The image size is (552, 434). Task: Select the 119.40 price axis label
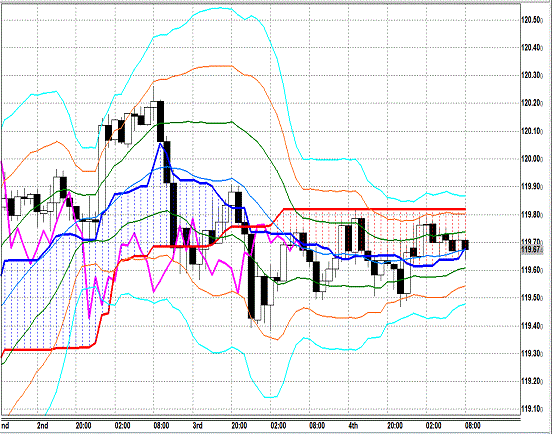[x=532, y=326]
